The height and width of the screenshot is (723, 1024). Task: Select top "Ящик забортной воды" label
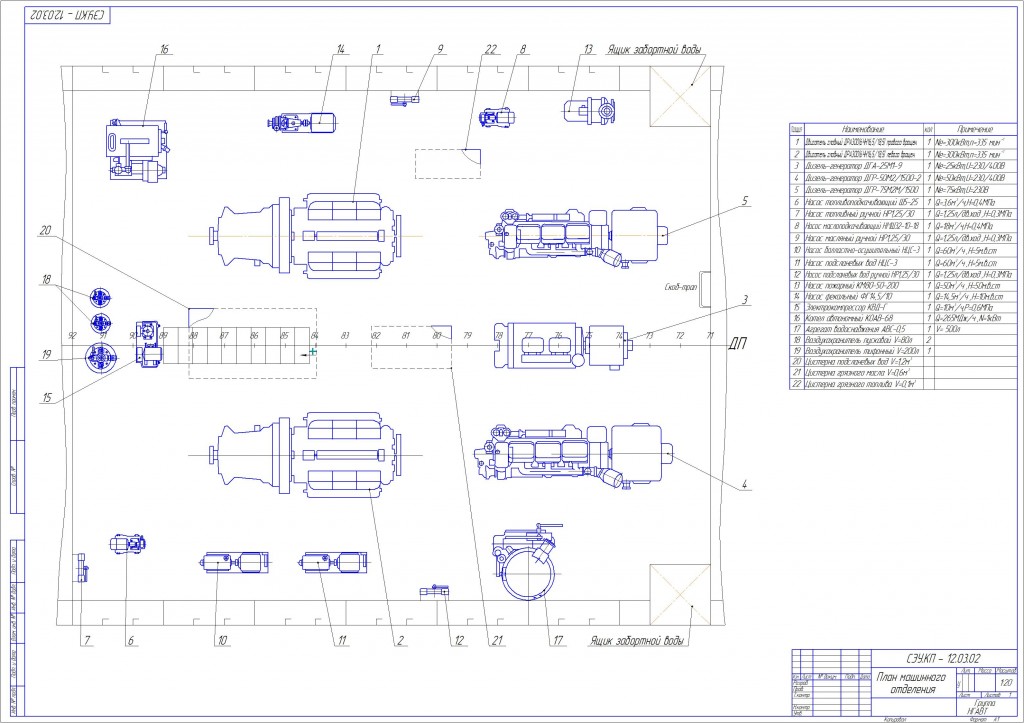(654, 50)
